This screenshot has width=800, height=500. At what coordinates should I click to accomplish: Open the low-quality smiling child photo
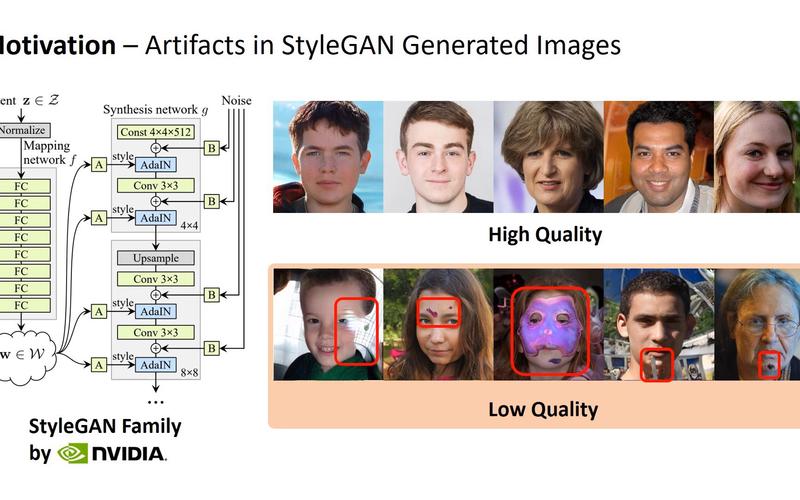pyautogui.click(x=328, y=324)
